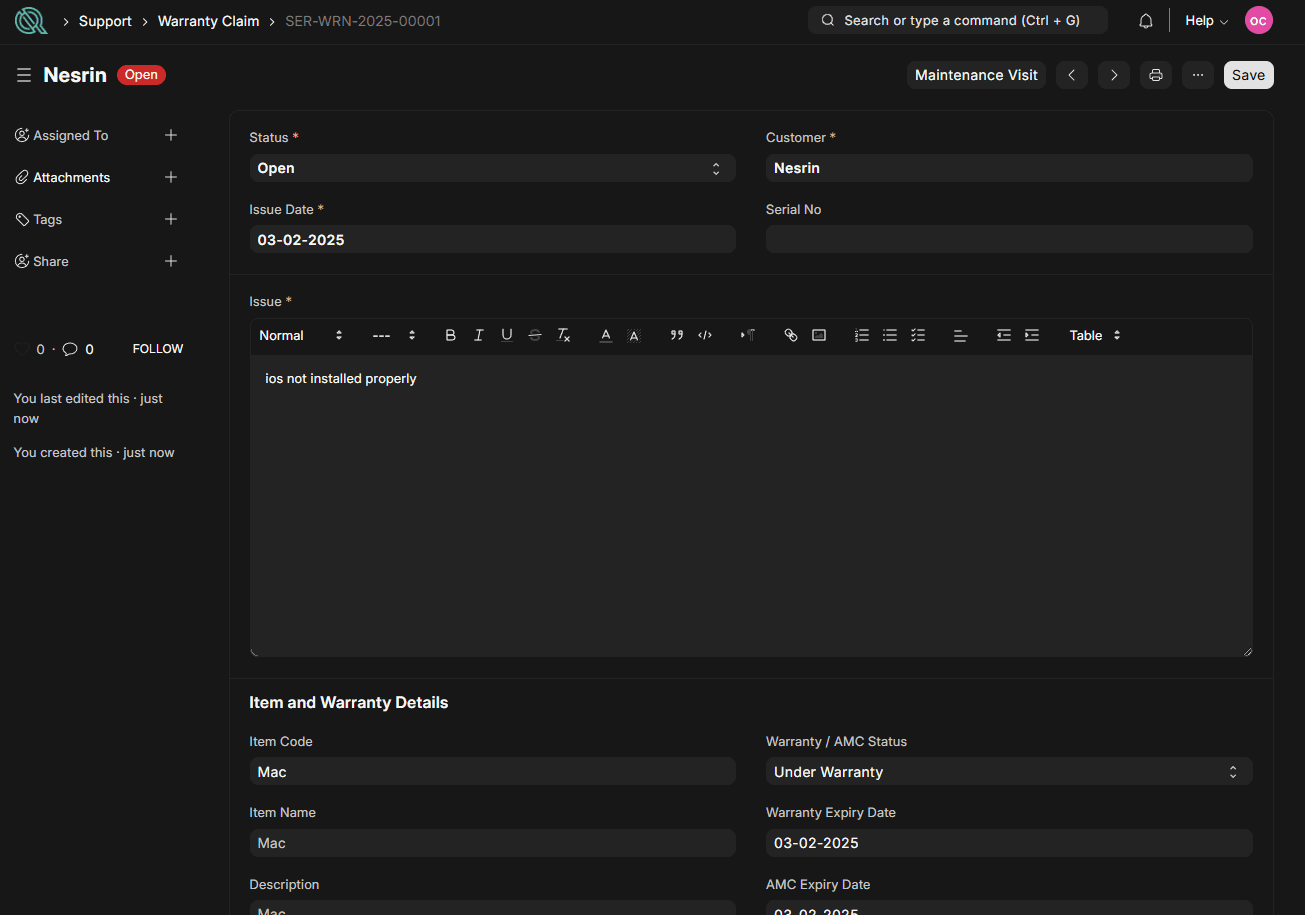Insert code block in Issue editor
This screenshot has width=1305, height=915.
pos(705,335)
